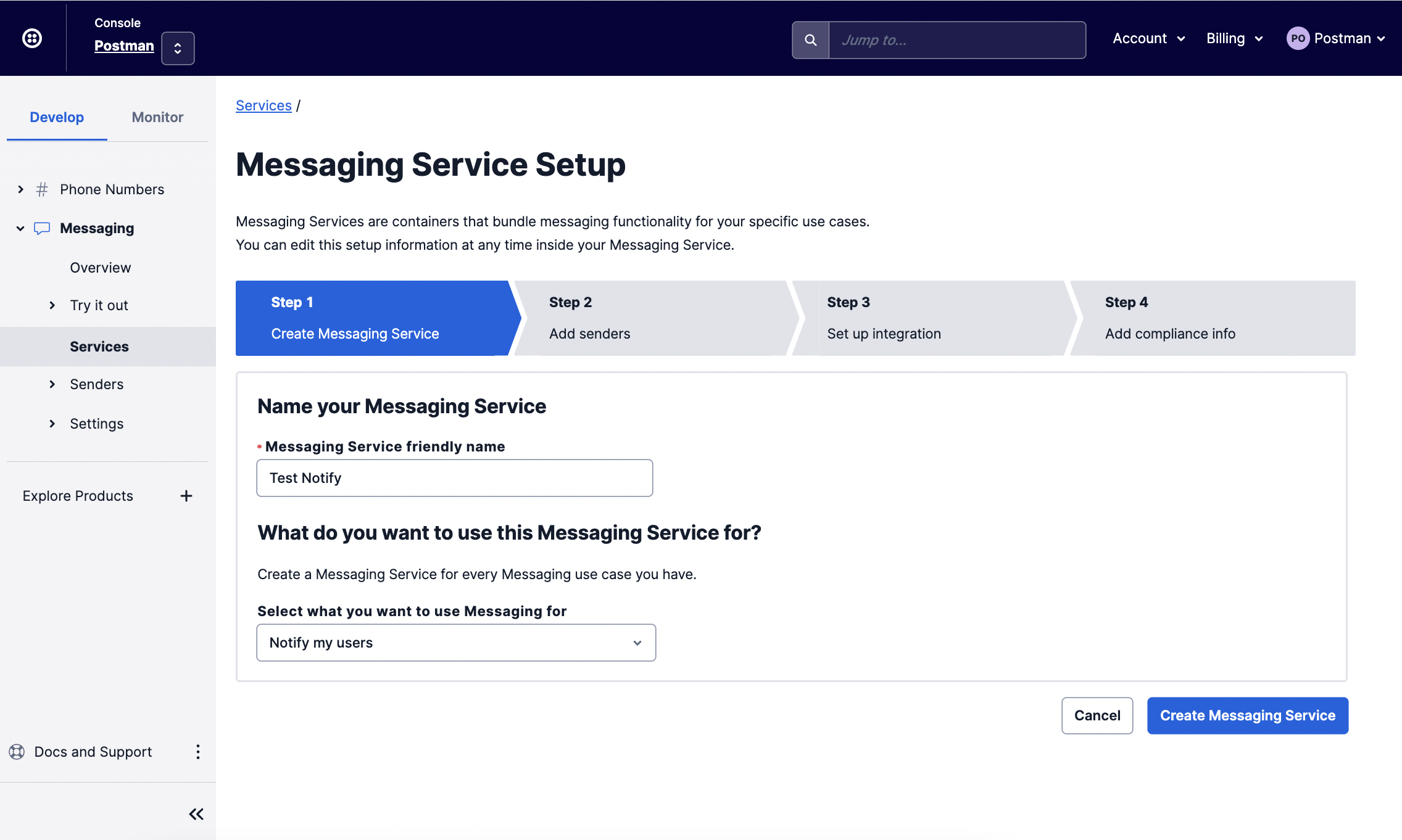1402x840 pixels.
Task: Expand the Senders submenu
Action: 52,384
